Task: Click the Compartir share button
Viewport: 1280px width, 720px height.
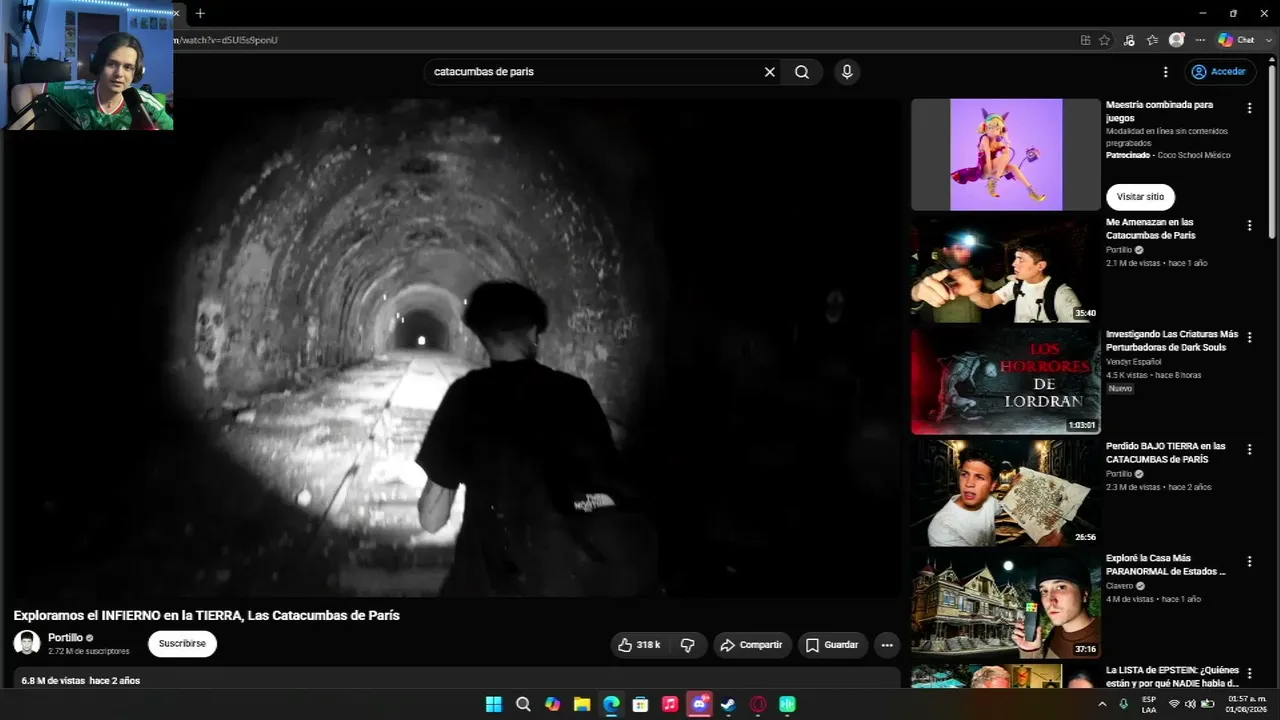Action: (752, 645)
